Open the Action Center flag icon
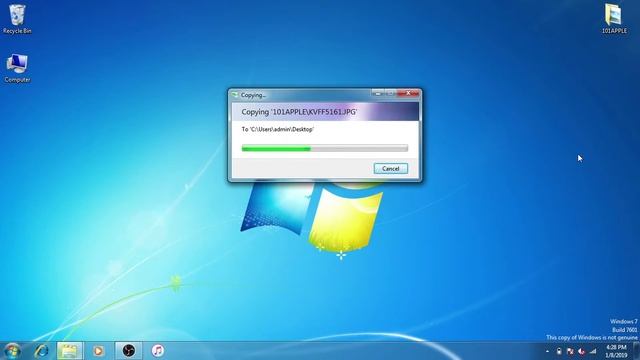Viewport: 640px width, 360px height. [570, 351]
